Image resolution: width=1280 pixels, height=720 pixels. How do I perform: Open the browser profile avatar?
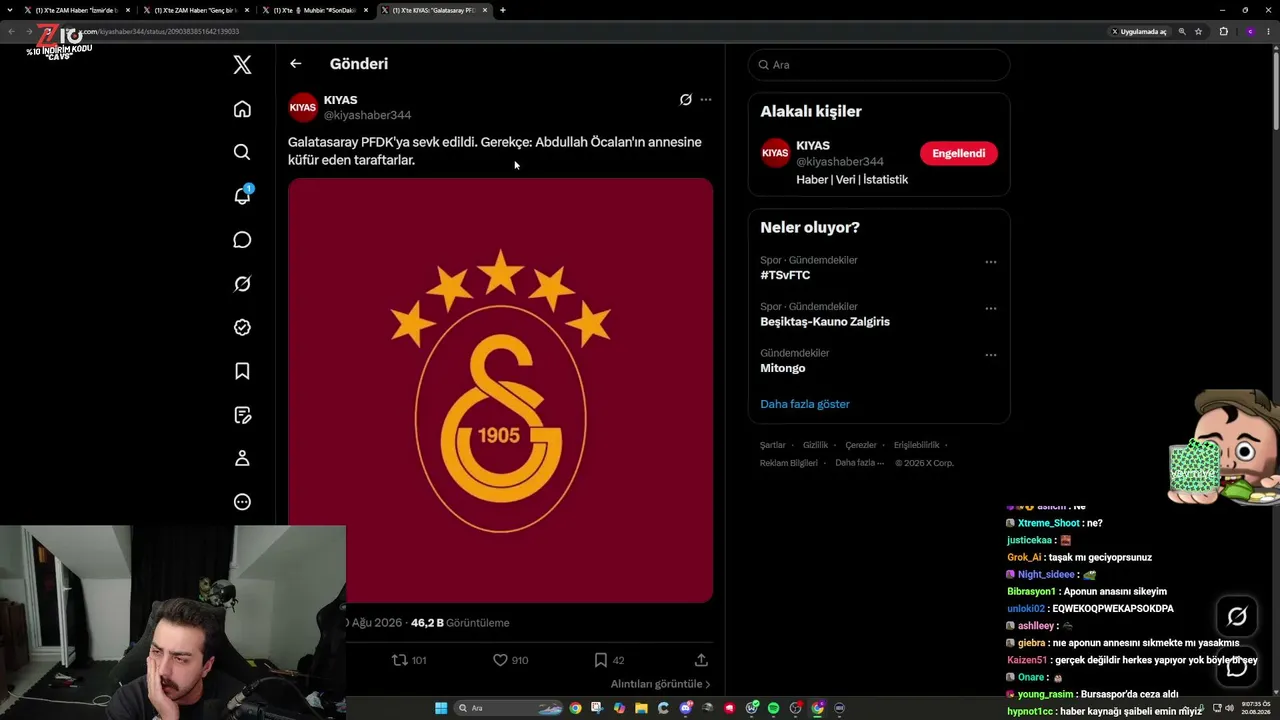[x=1250, y=31]
